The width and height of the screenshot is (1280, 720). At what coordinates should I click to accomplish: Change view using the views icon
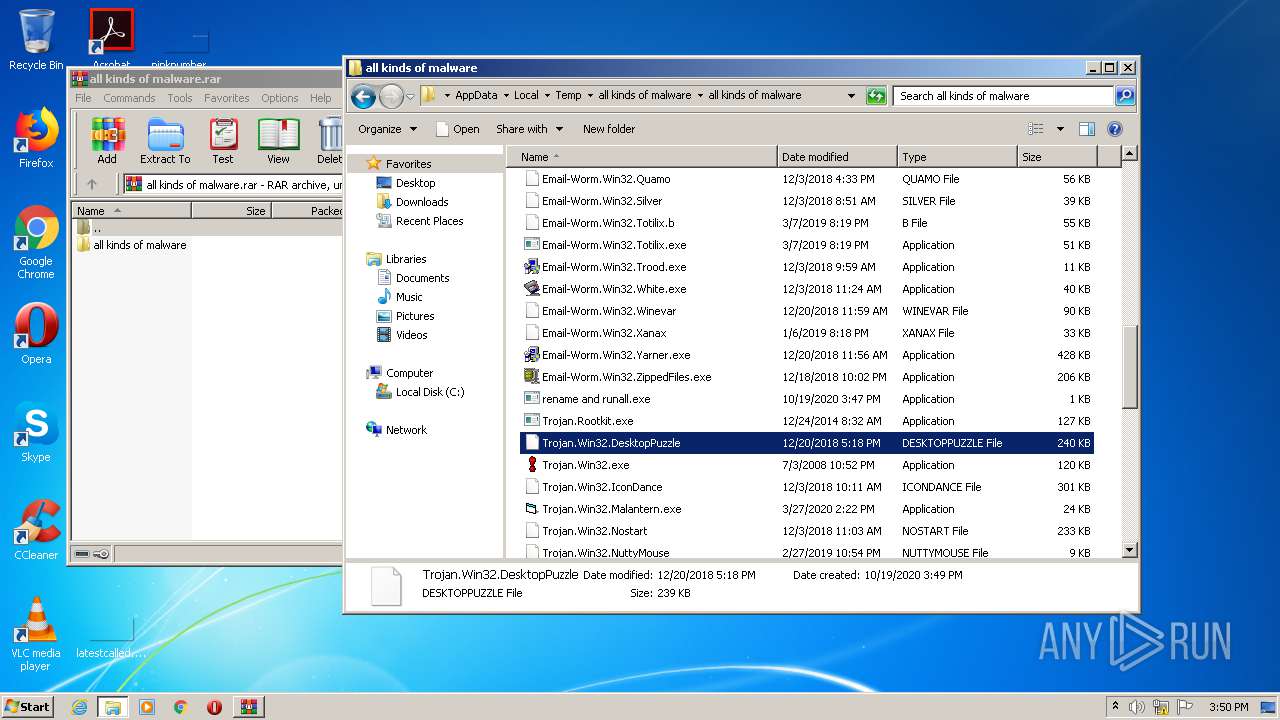tap(1036, 129)
